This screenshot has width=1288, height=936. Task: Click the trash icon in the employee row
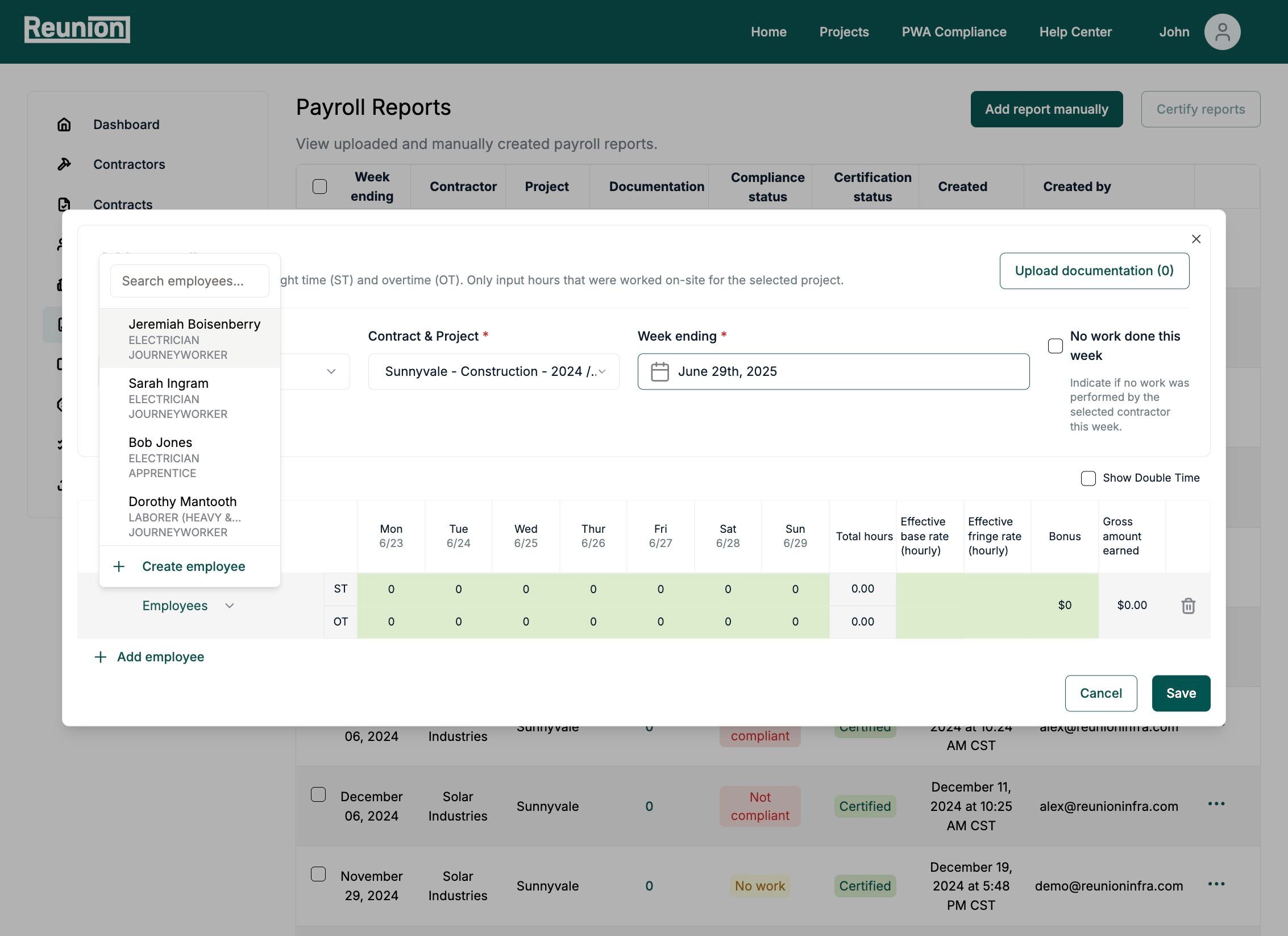(1188, 606)
